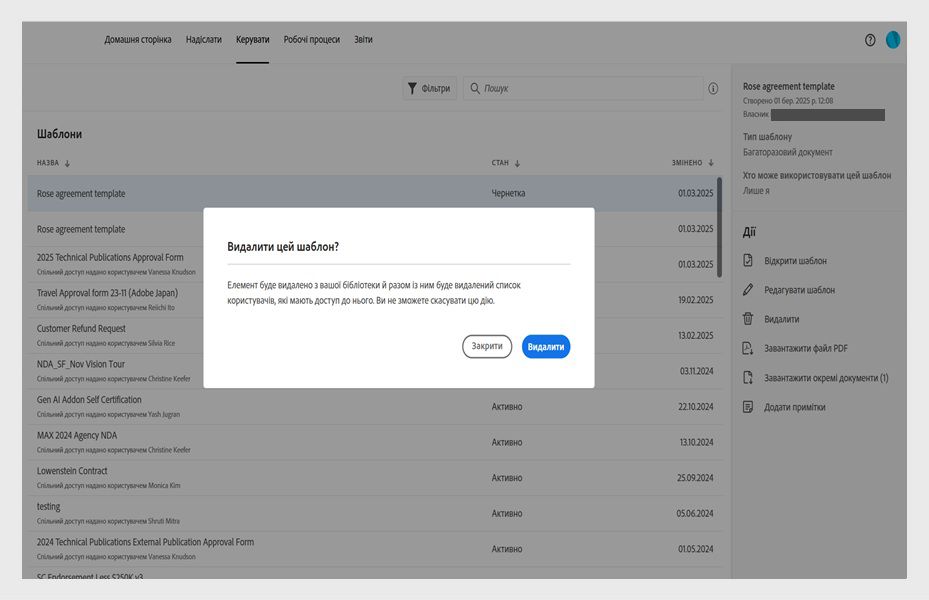Open the help question mark icon
This screenshot has height=600, width=929.
[x=870, y=40]
